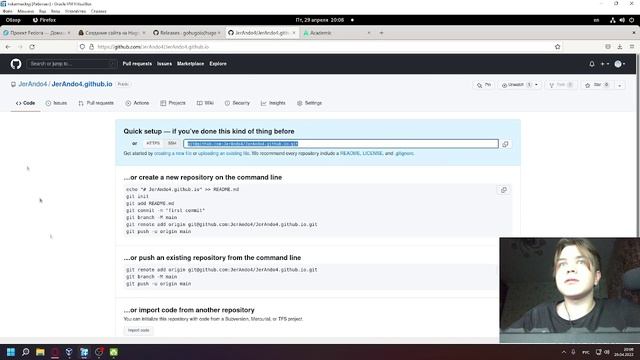Open a new browser tab
The width and height of the screenshot is (640, 360).
(381, 33)
